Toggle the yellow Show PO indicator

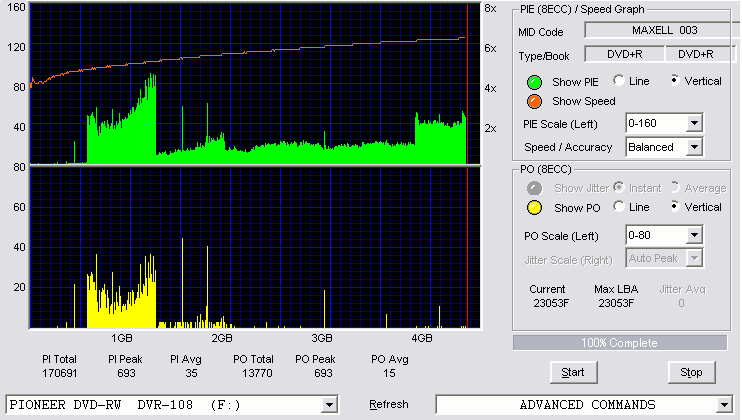(x=534, y=208)
